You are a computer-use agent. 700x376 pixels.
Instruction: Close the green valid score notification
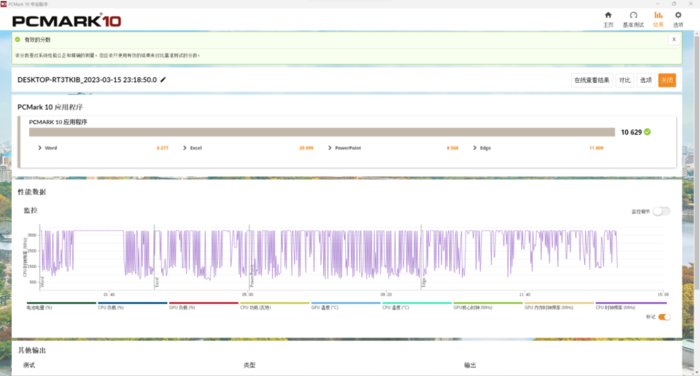point(674,39)
